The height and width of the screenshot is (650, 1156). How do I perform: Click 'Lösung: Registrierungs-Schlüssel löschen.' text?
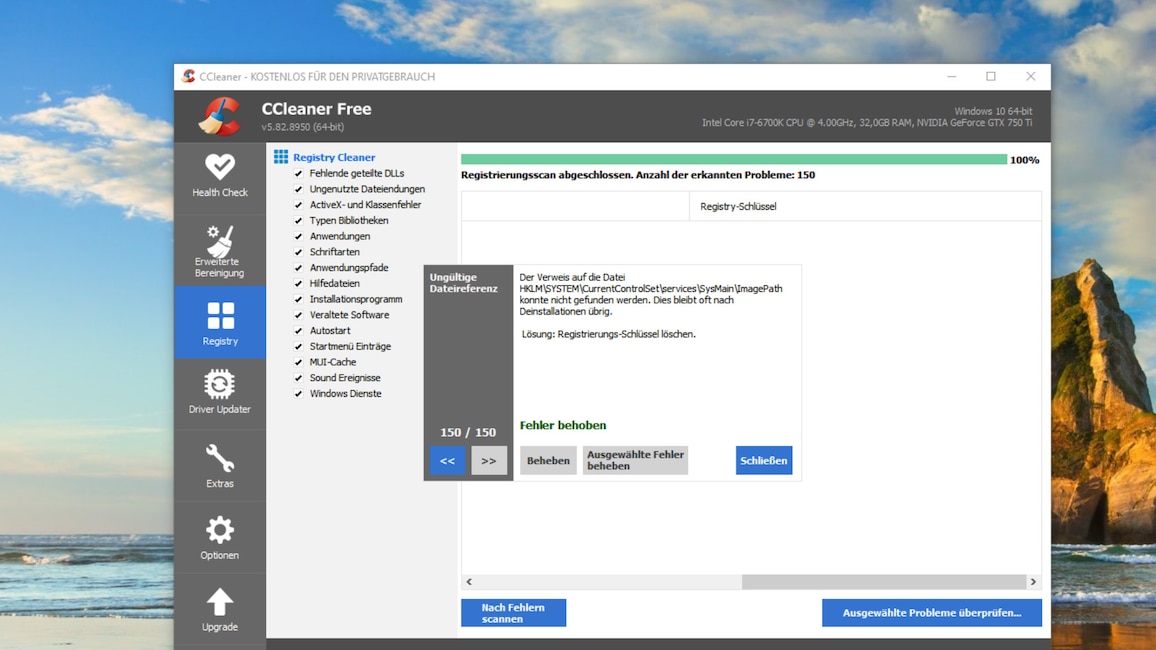coord(609,335)
